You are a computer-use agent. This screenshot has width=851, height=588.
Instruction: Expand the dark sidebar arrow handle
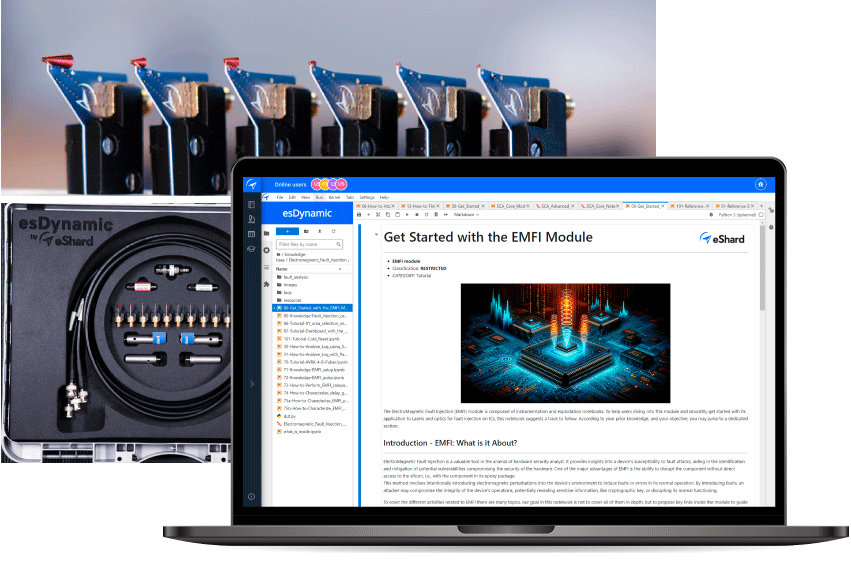tap(252, 384)
